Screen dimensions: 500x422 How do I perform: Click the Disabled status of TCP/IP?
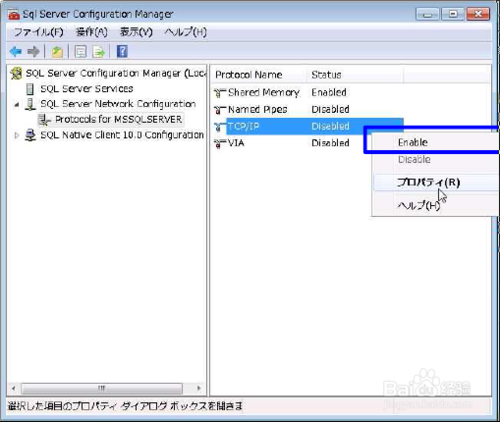click(330, 126)
